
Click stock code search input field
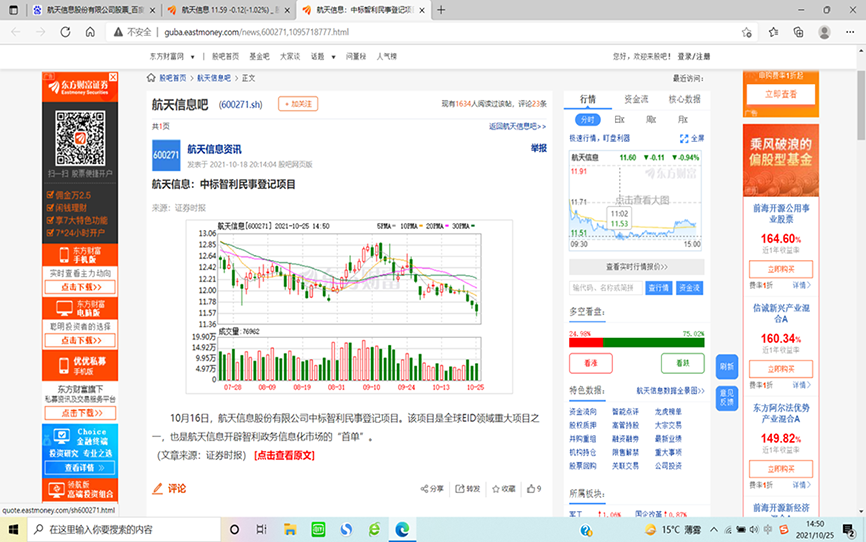point(606,288)
